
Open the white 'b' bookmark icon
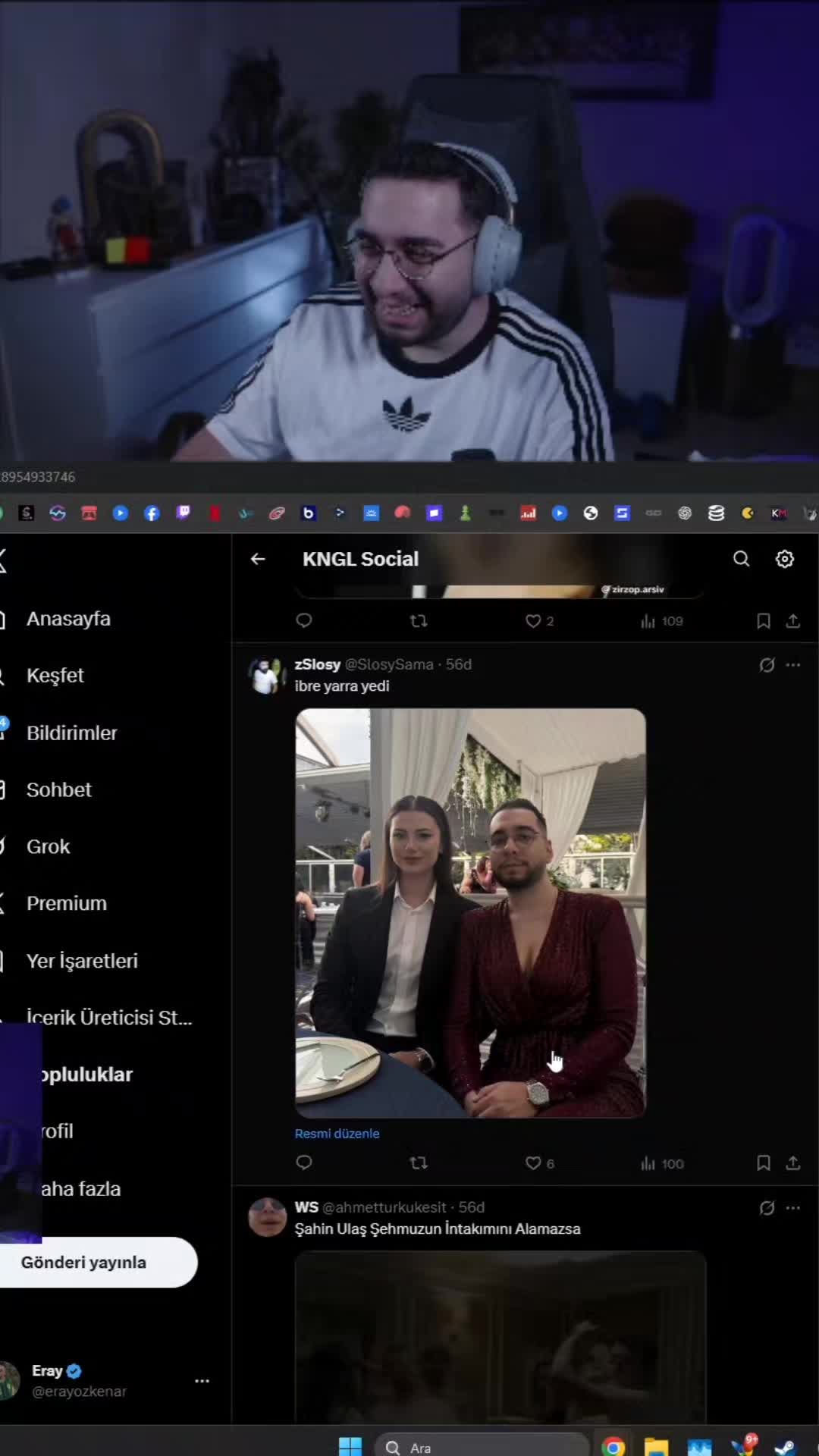[x=309, y=513]
